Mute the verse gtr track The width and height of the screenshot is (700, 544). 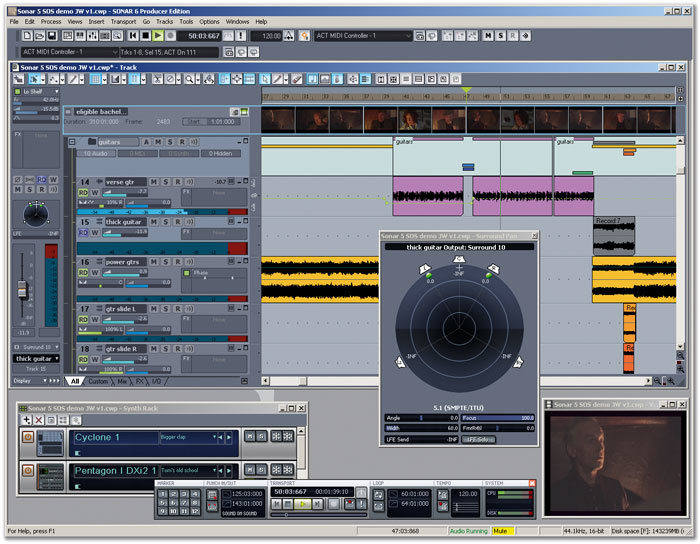click(154, 182)
